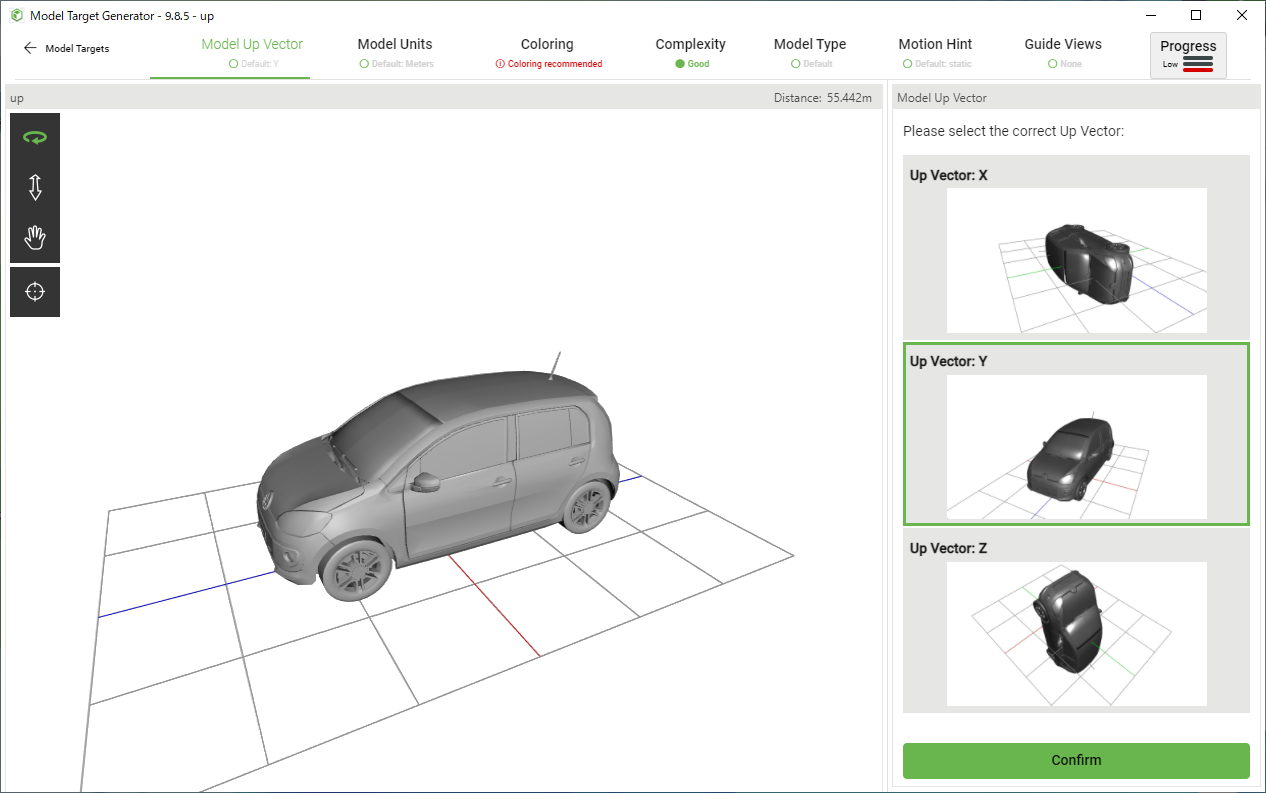Select the rotate view tool

pos(35,138)
